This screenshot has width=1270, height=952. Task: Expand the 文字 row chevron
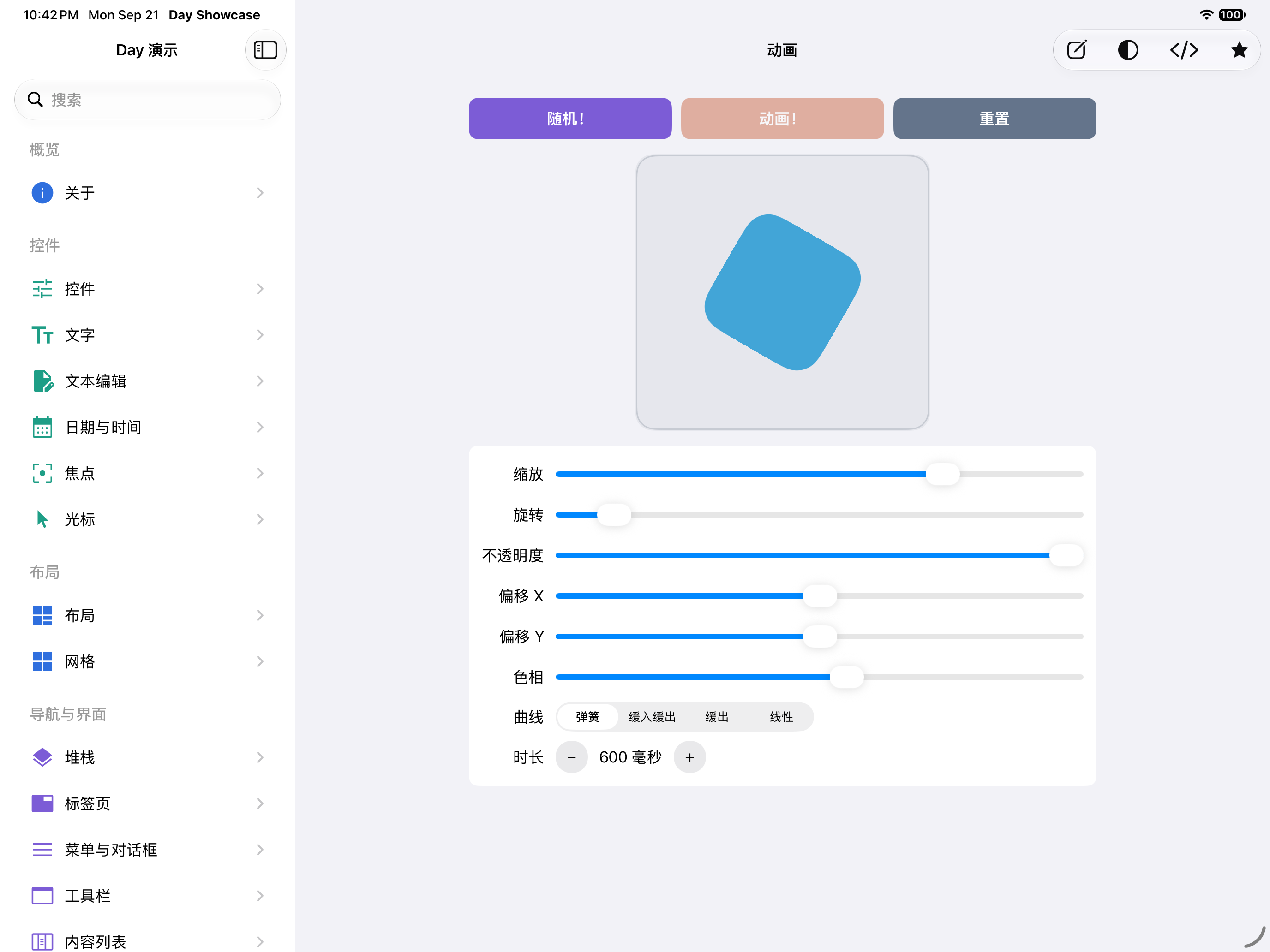point(260,334)
